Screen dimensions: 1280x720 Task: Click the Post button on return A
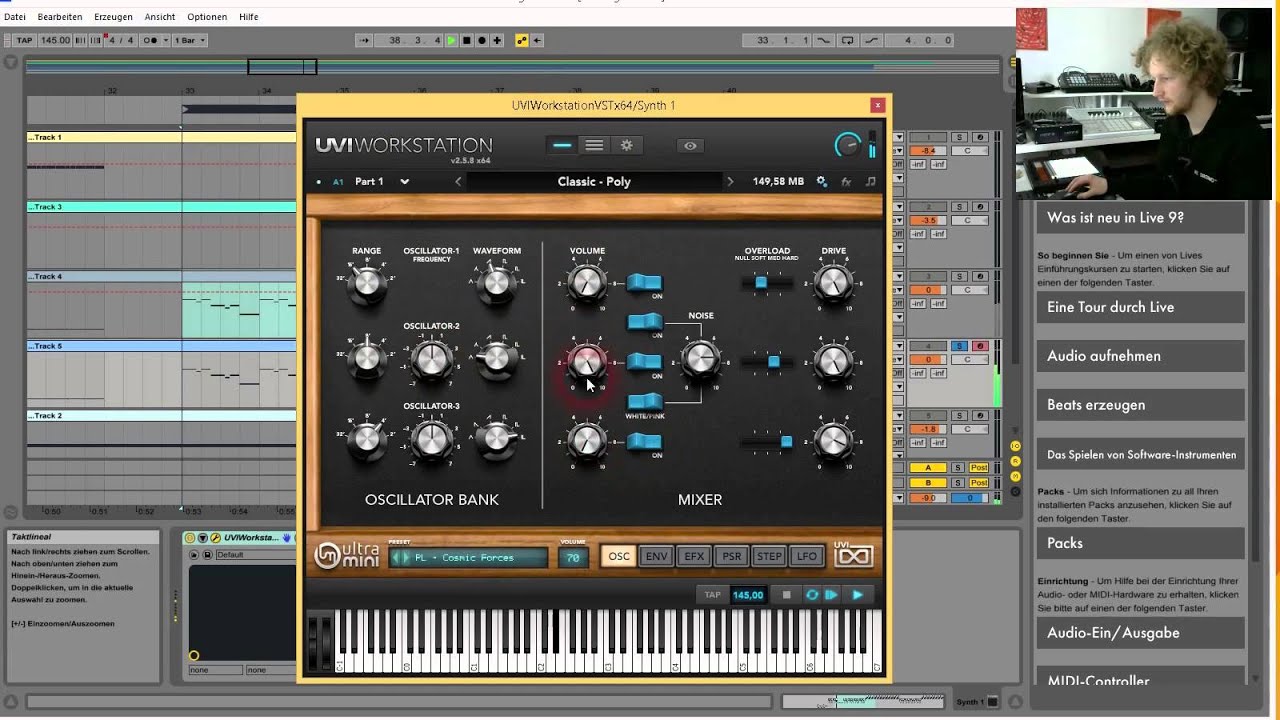tap(979, 468)
